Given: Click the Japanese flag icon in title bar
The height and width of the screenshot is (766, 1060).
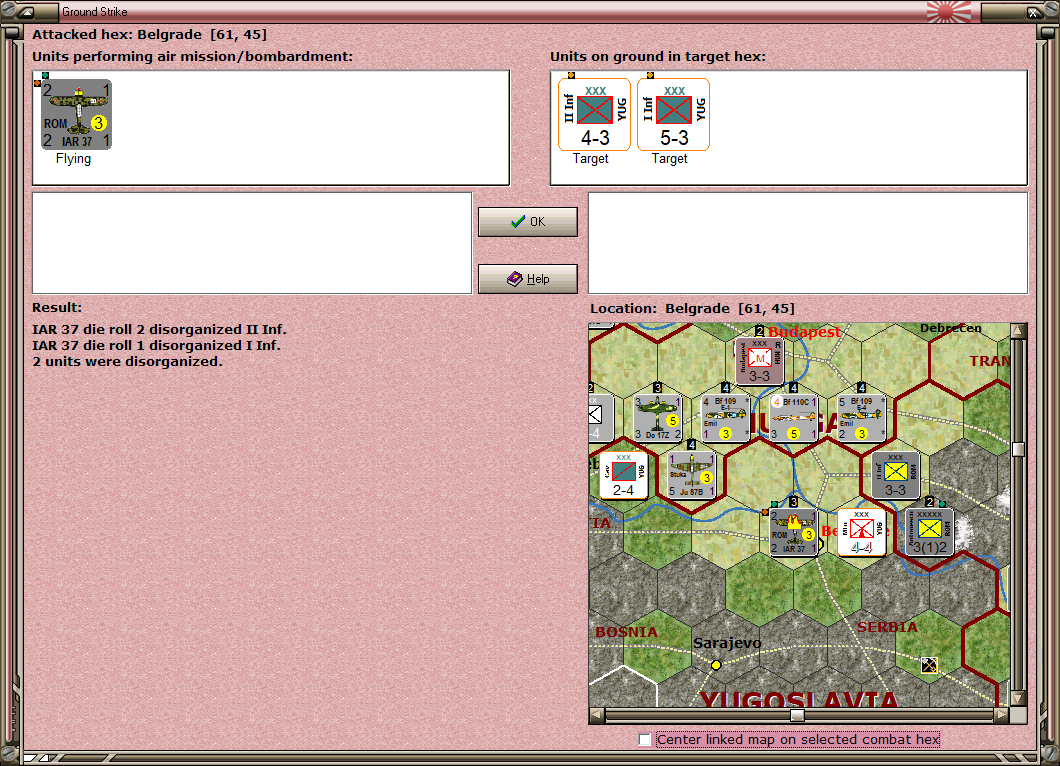Looking at the screenshot, I should (x=949, y=11).
